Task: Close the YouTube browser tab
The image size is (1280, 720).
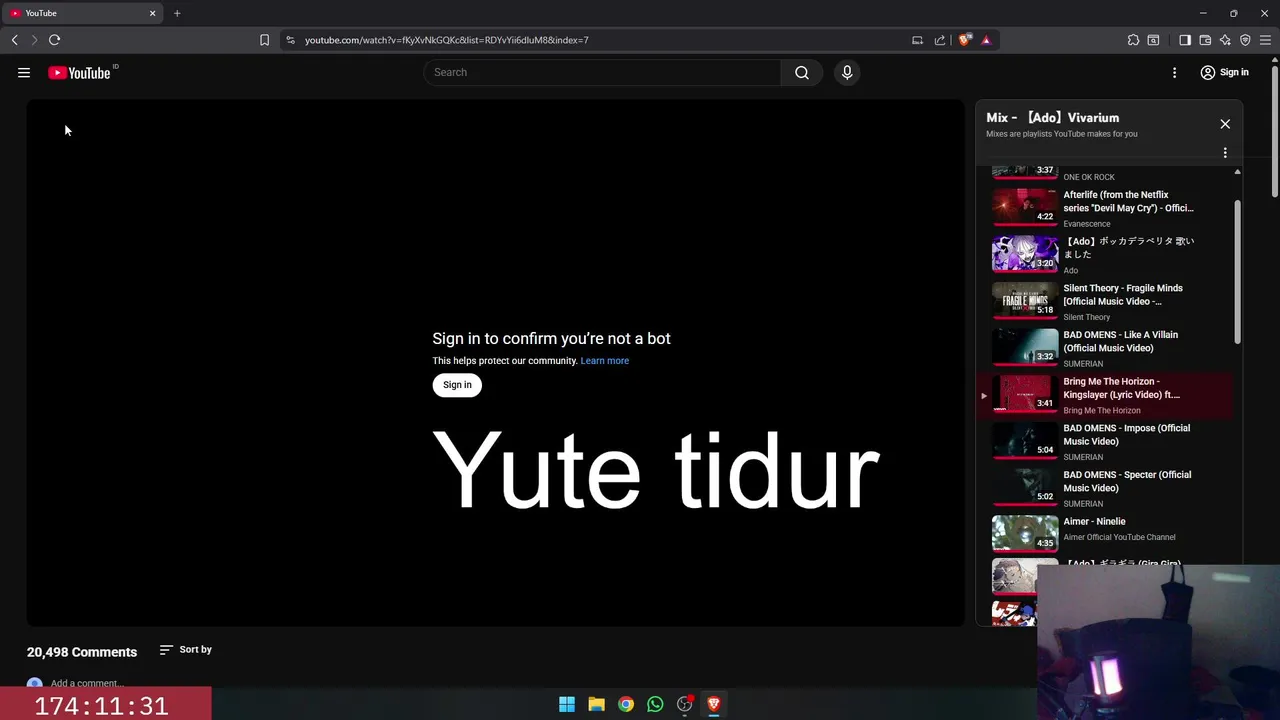Action: (x=153, y=13)
